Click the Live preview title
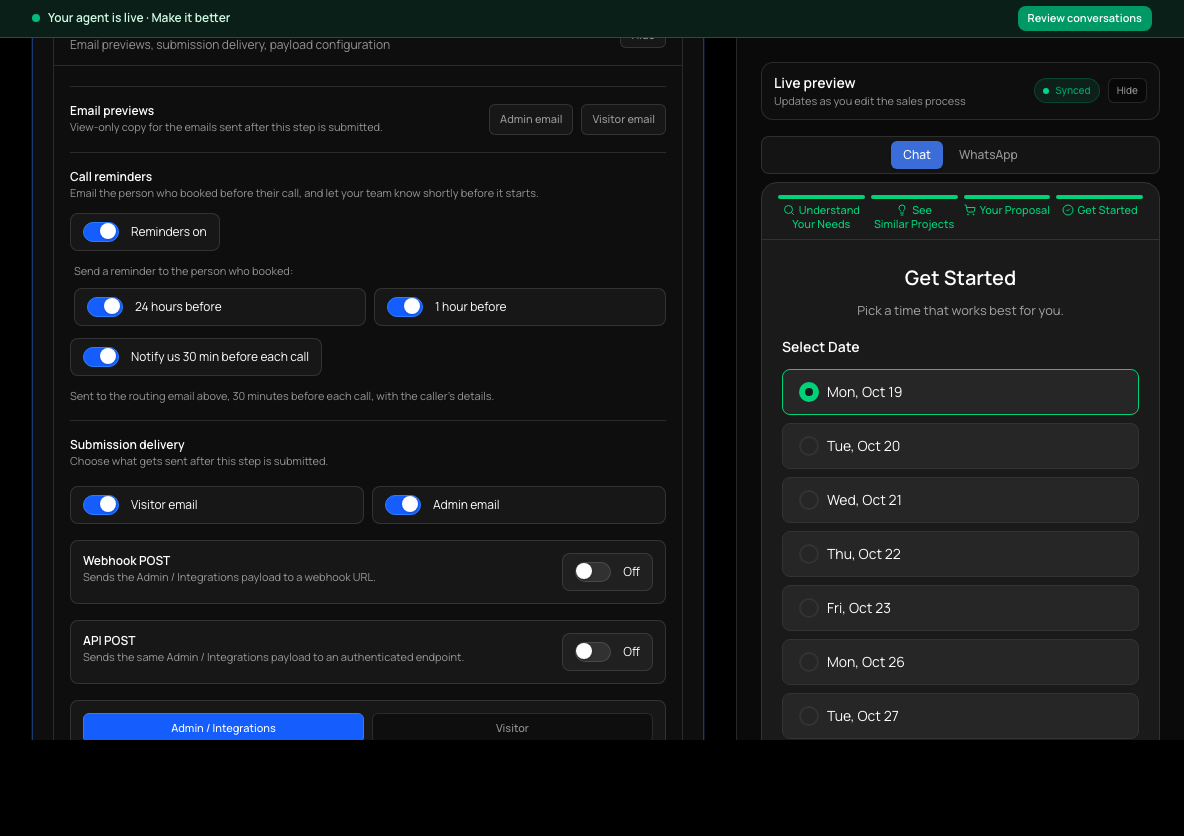The width and height of the screenshot is (1184, 836). [x=815, y=83]
